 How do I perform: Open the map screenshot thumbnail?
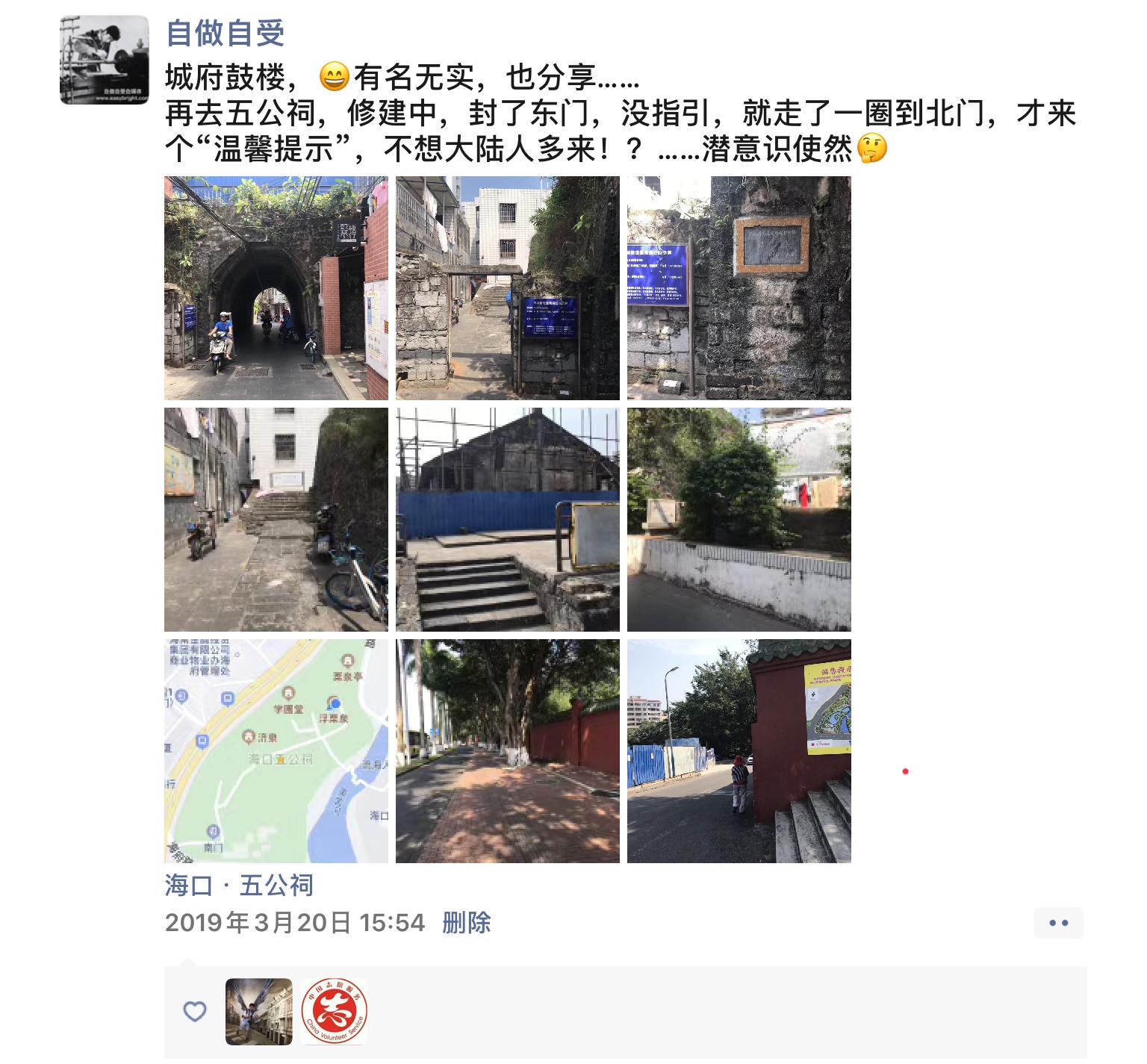click(x=276, y=751)
